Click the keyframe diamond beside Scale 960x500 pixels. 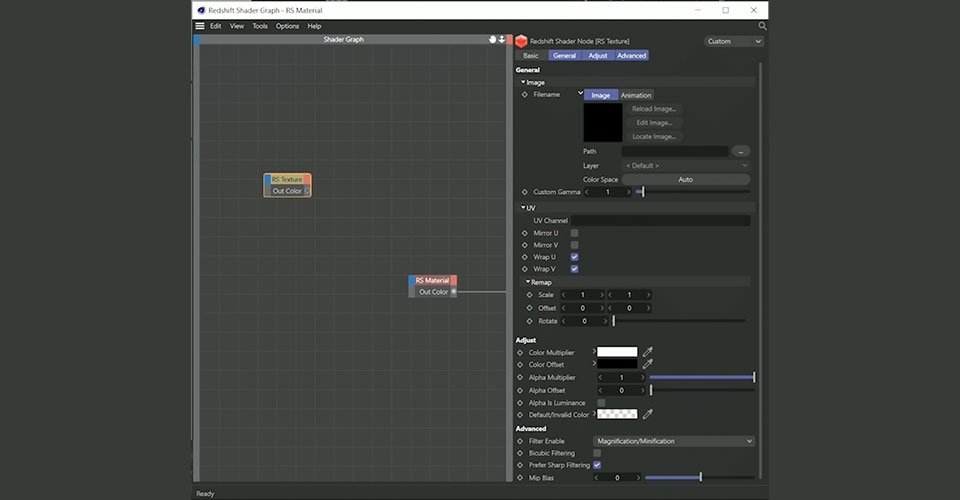click(x=530, y=295)
